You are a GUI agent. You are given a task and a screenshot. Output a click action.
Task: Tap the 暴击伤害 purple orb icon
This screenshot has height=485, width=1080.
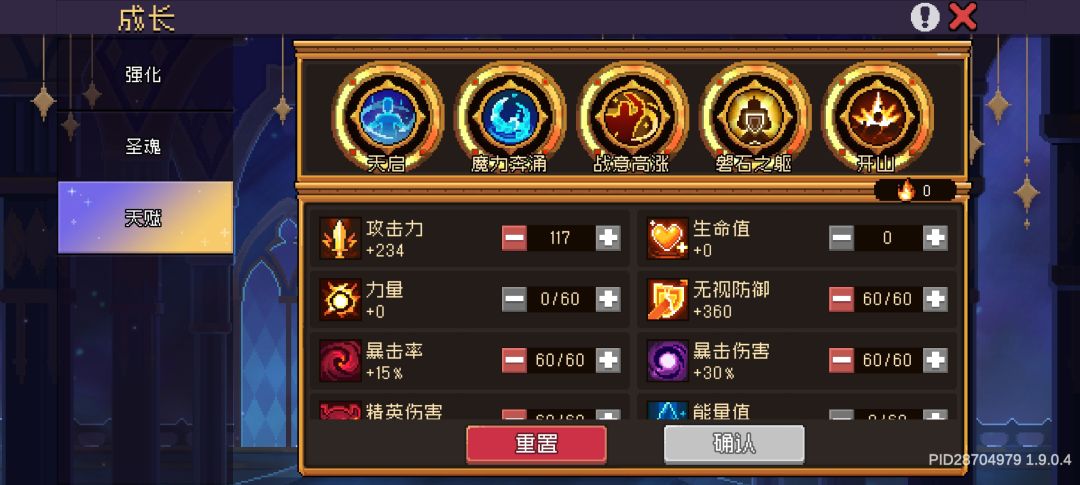(667, 360)
